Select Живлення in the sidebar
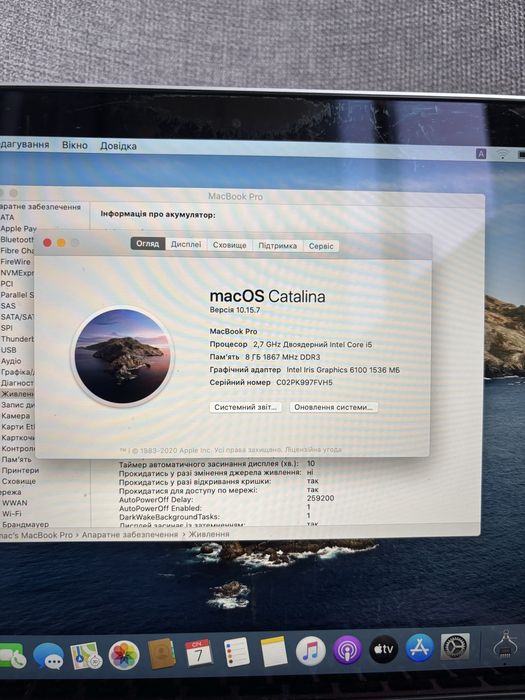The height and width of the screenshot is (700, 525). pos(17,394)
